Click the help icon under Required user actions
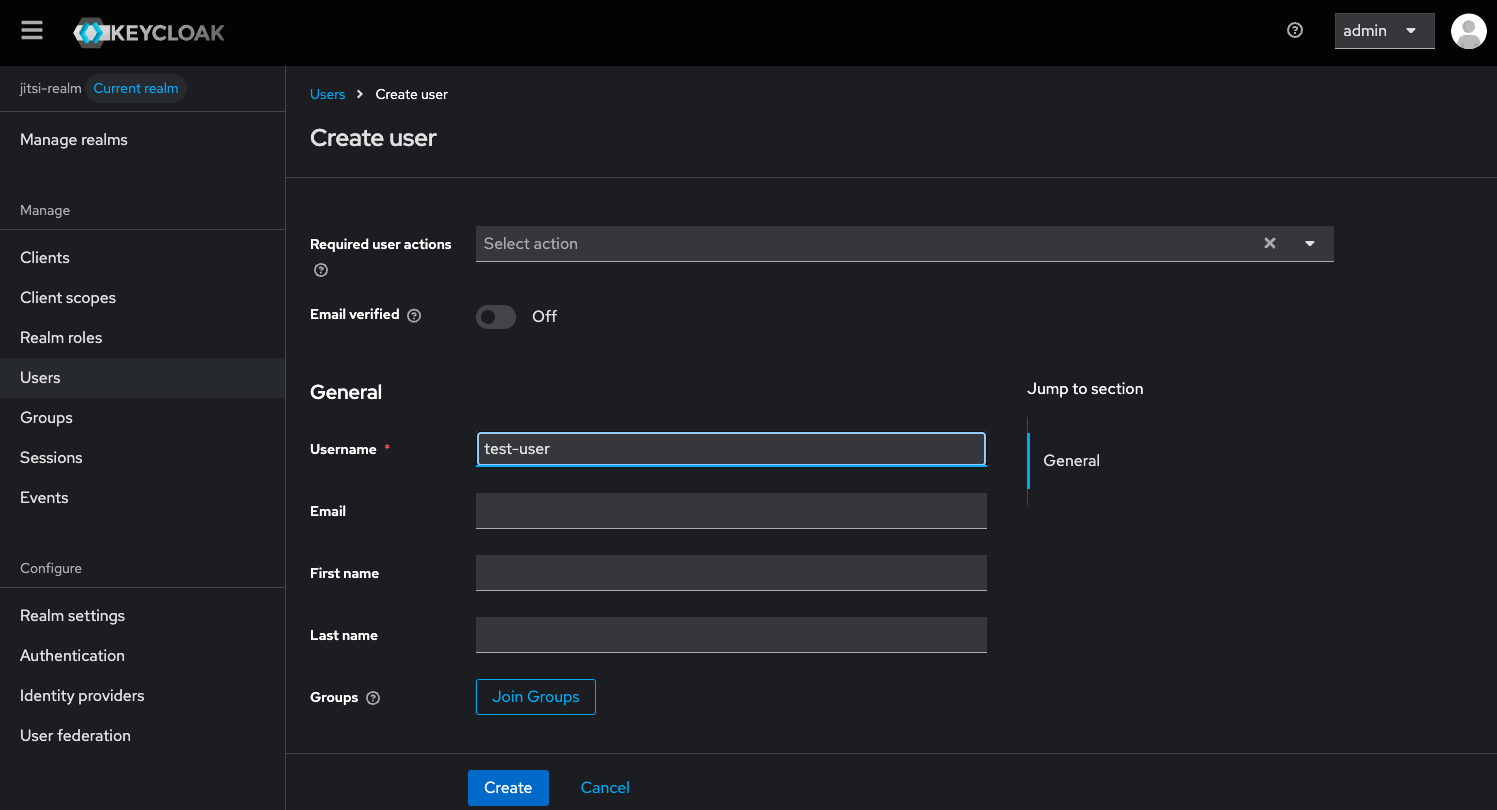 coord(320,269)
